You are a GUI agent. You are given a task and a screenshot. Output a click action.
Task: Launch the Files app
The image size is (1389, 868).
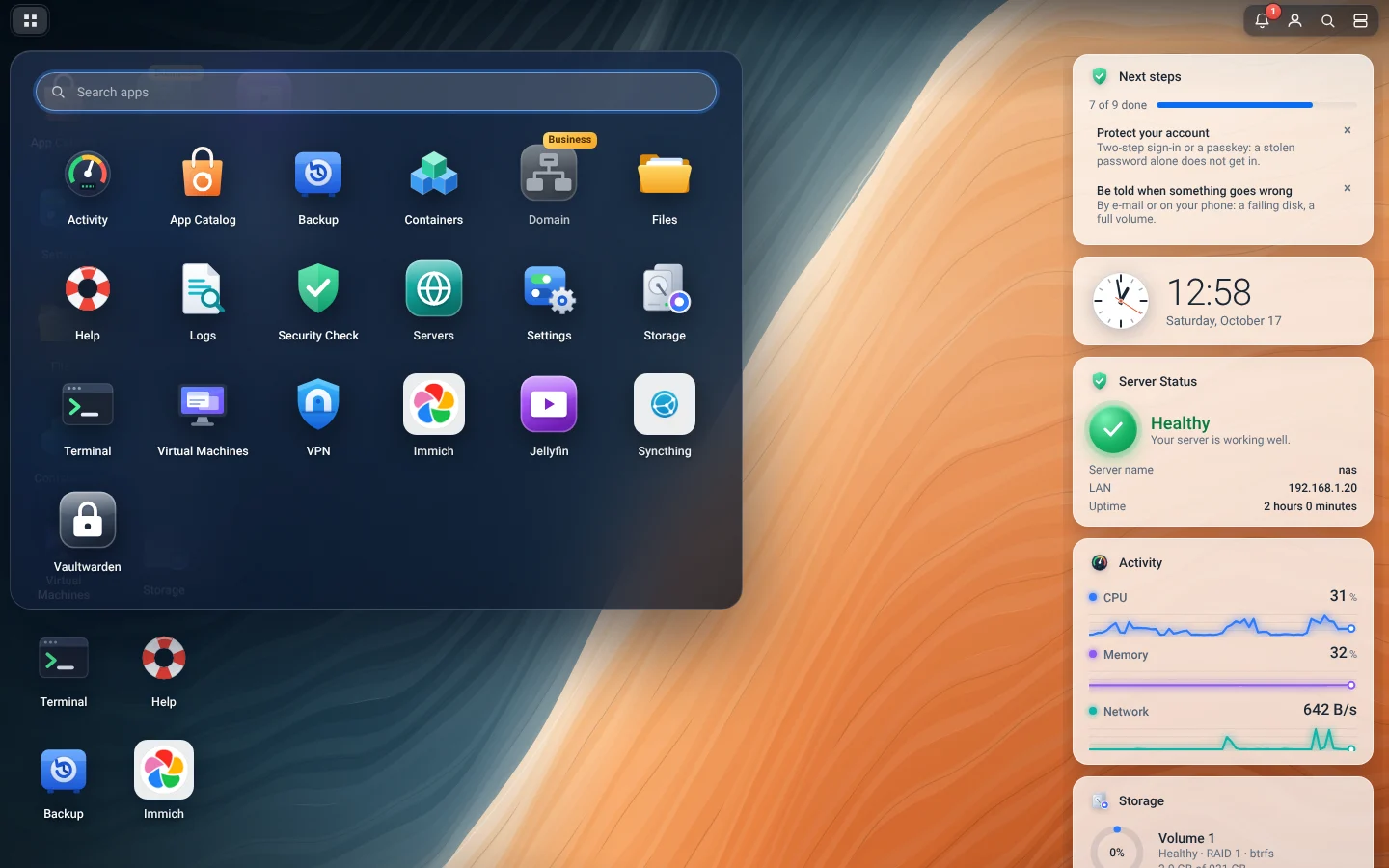tap(665, 188)
